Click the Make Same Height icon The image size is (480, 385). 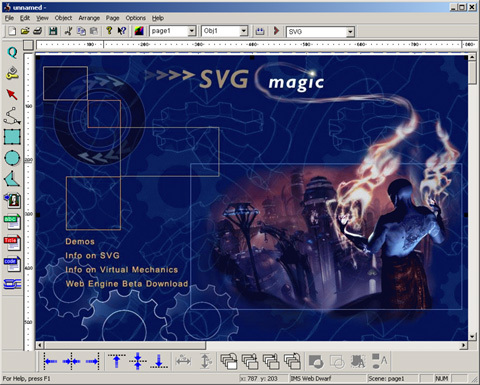point(206,361)
